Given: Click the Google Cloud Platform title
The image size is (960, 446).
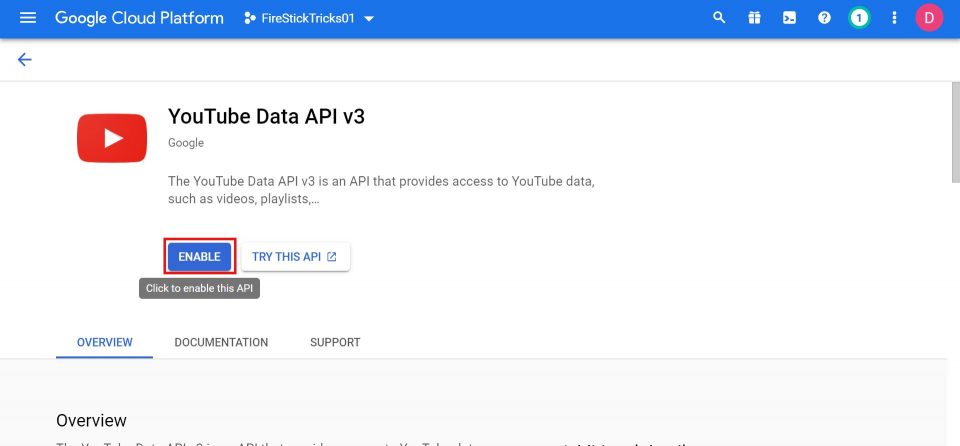Looking at the screenshot, I should tap(139, 18).
